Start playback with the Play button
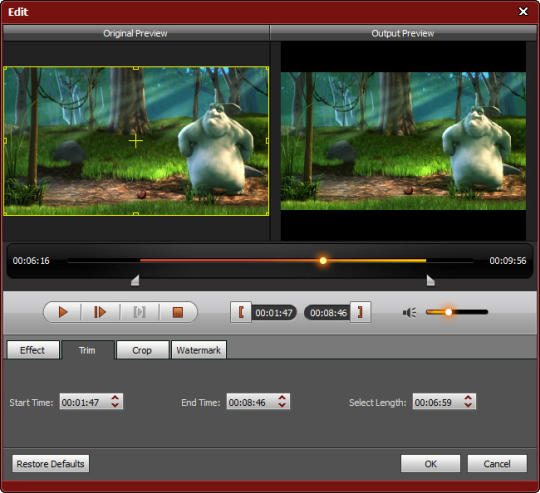This screenshot has width=540, height=493. click(63, 312)
